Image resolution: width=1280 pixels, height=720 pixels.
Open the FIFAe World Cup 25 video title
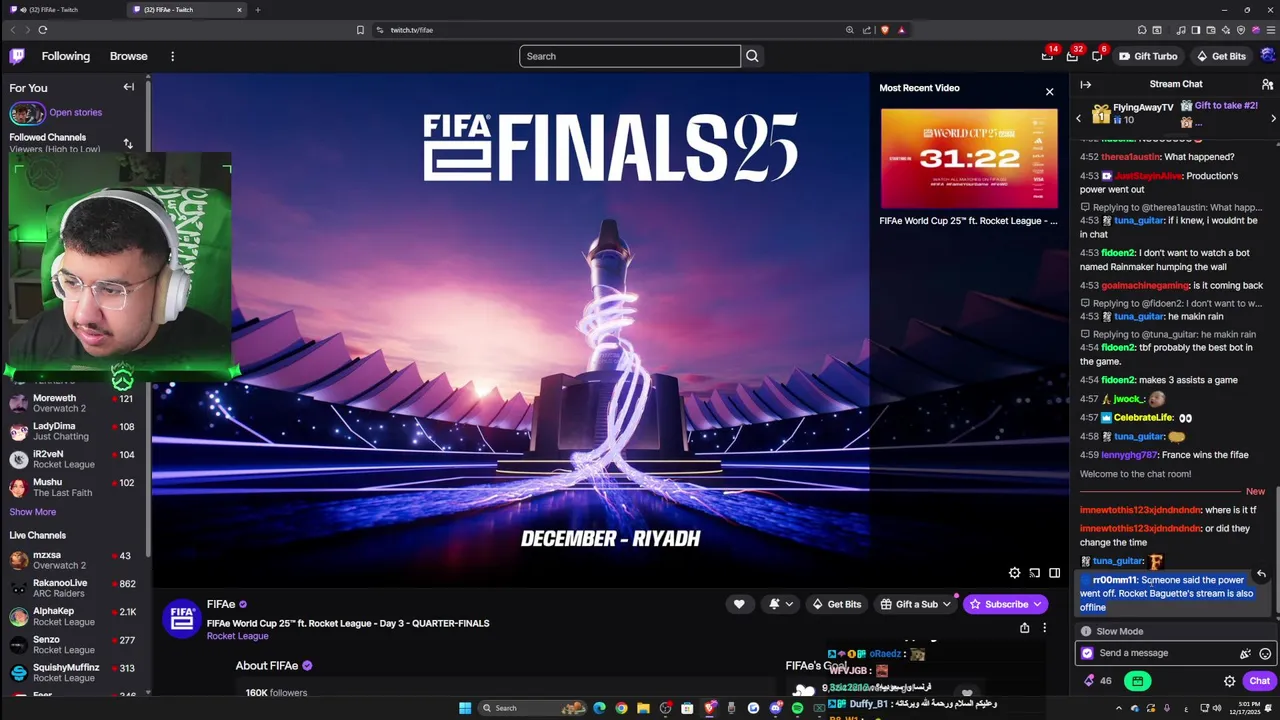click(x=968, y=220)
